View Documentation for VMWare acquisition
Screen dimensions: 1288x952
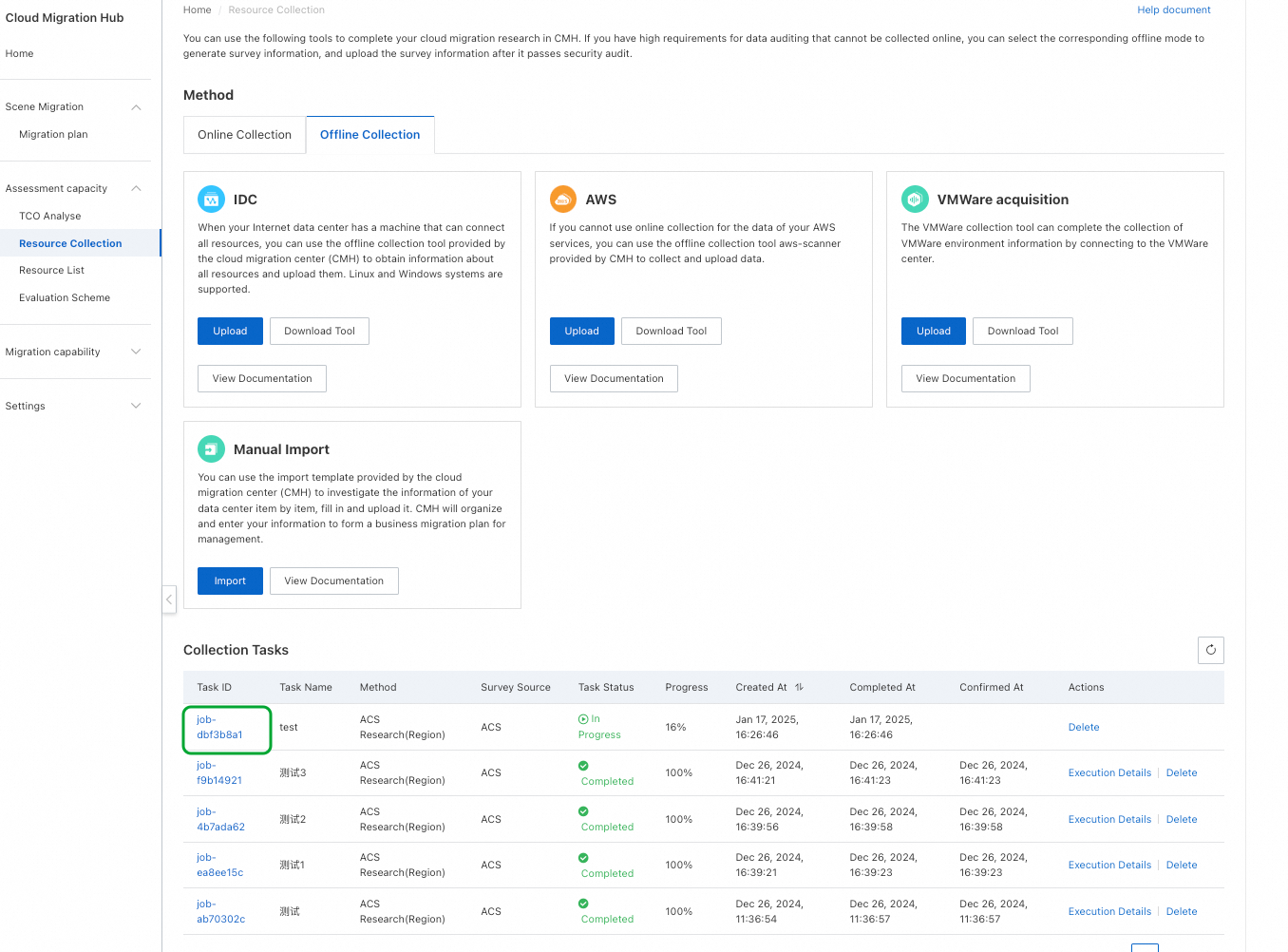click(x=966, y=379)
